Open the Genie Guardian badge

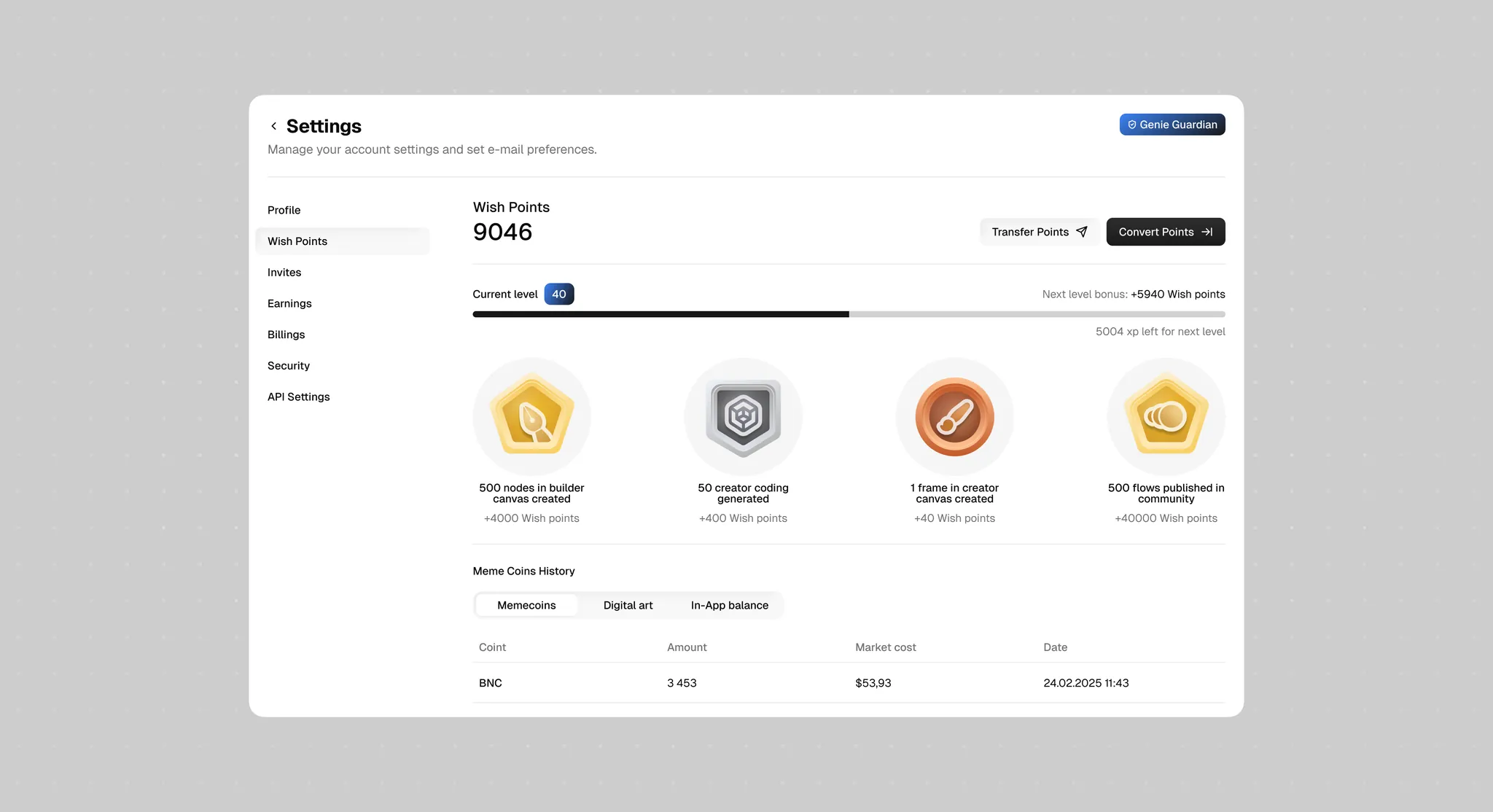tap(1172, 125)
